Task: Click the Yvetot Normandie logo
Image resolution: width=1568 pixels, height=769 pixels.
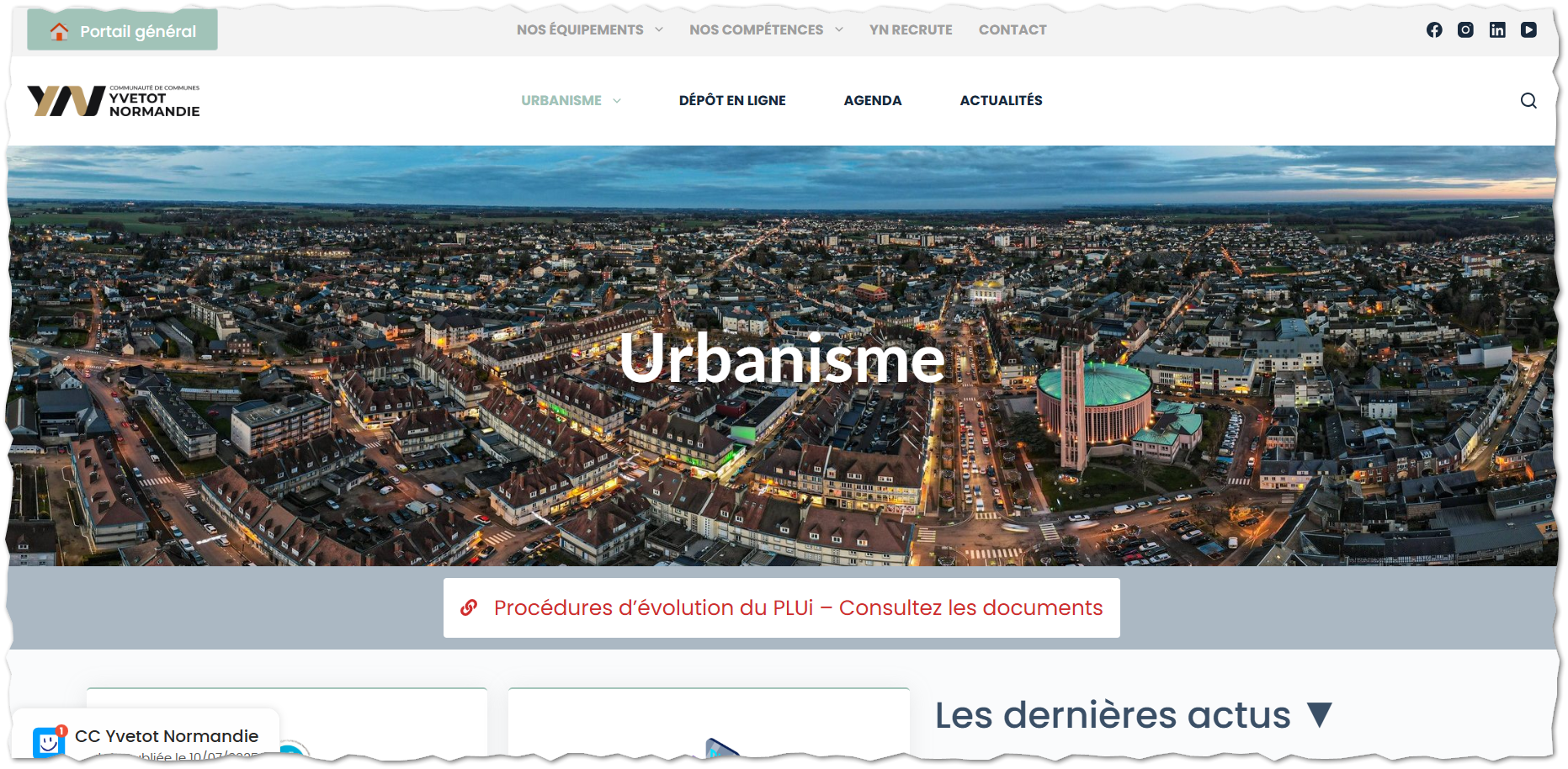Action: [114, 100]
